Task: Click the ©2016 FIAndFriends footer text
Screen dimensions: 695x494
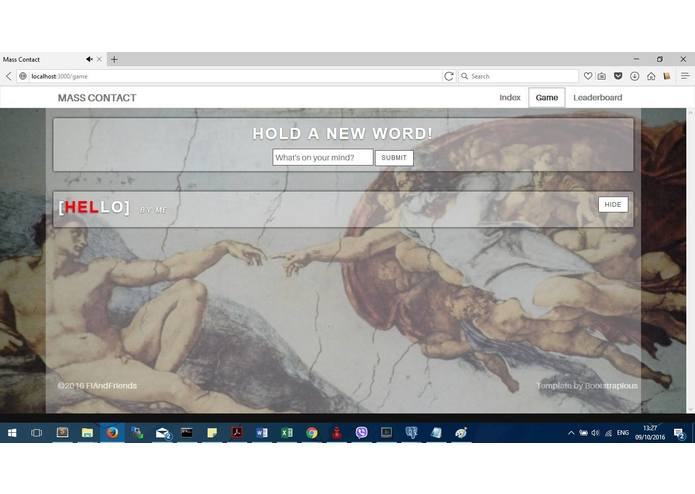Action: [97, 386]
